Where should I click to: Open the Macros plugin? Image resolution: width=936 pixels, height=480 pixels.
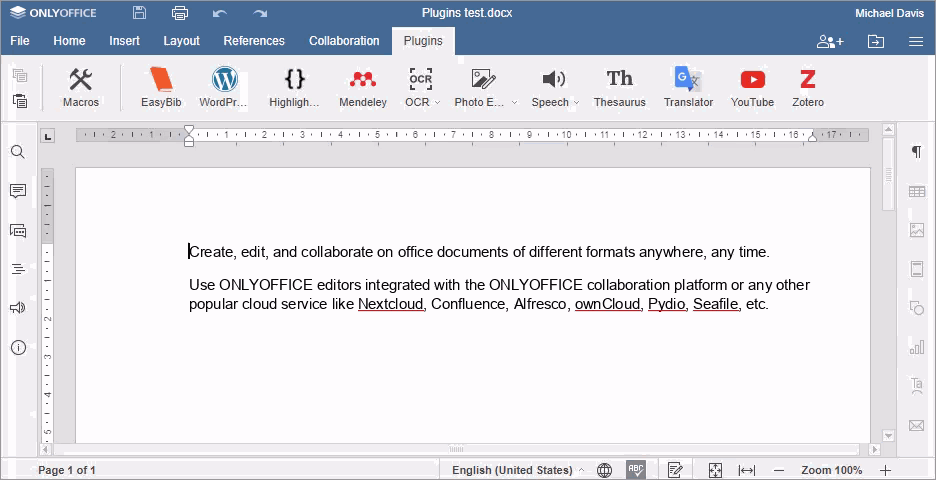point(81,87)
